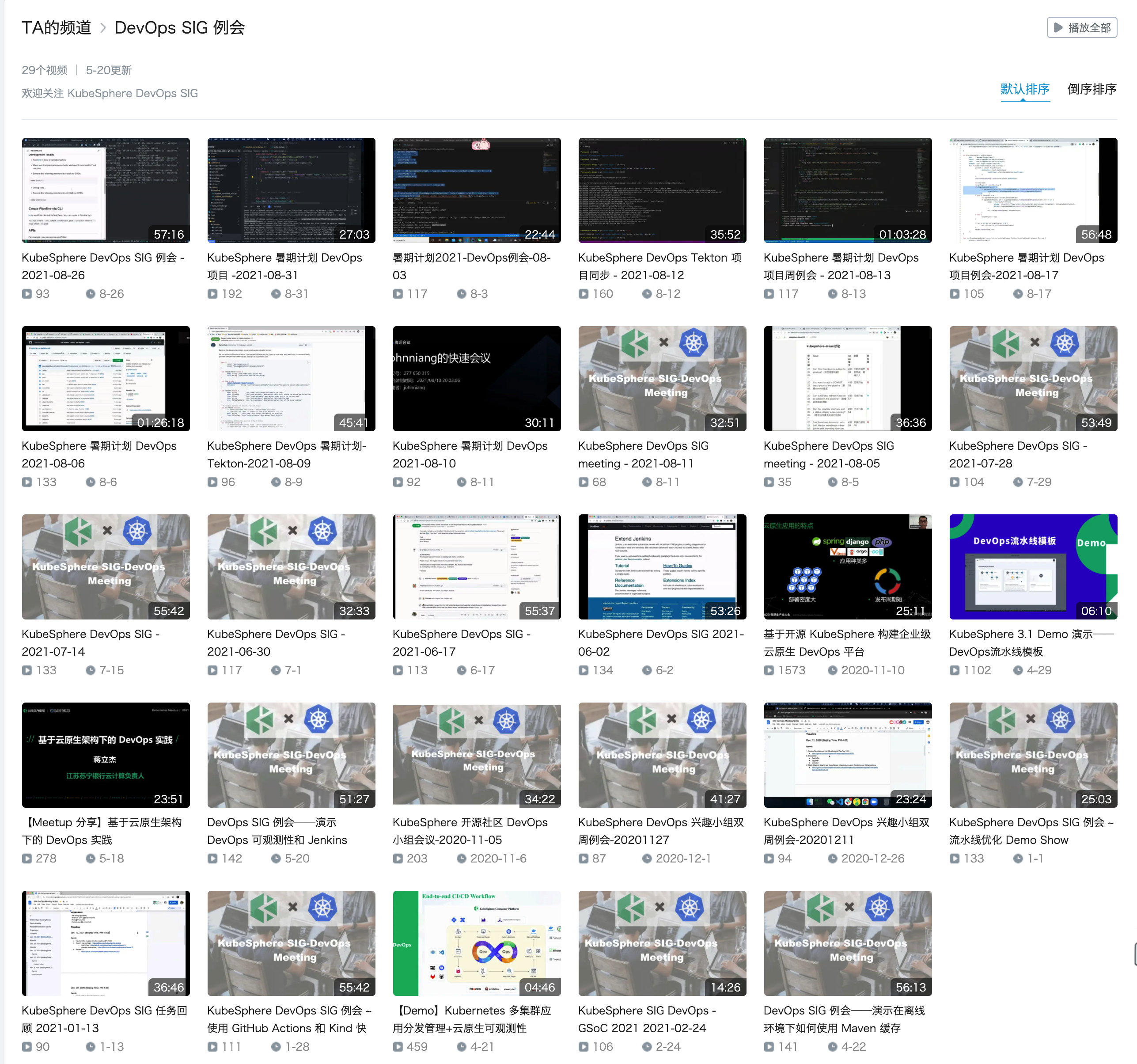Open title KubeSphere DevOps 兴趣小组双周例会-20201211
This screenshot has width=1137, height=1064.
pos(846,831)
